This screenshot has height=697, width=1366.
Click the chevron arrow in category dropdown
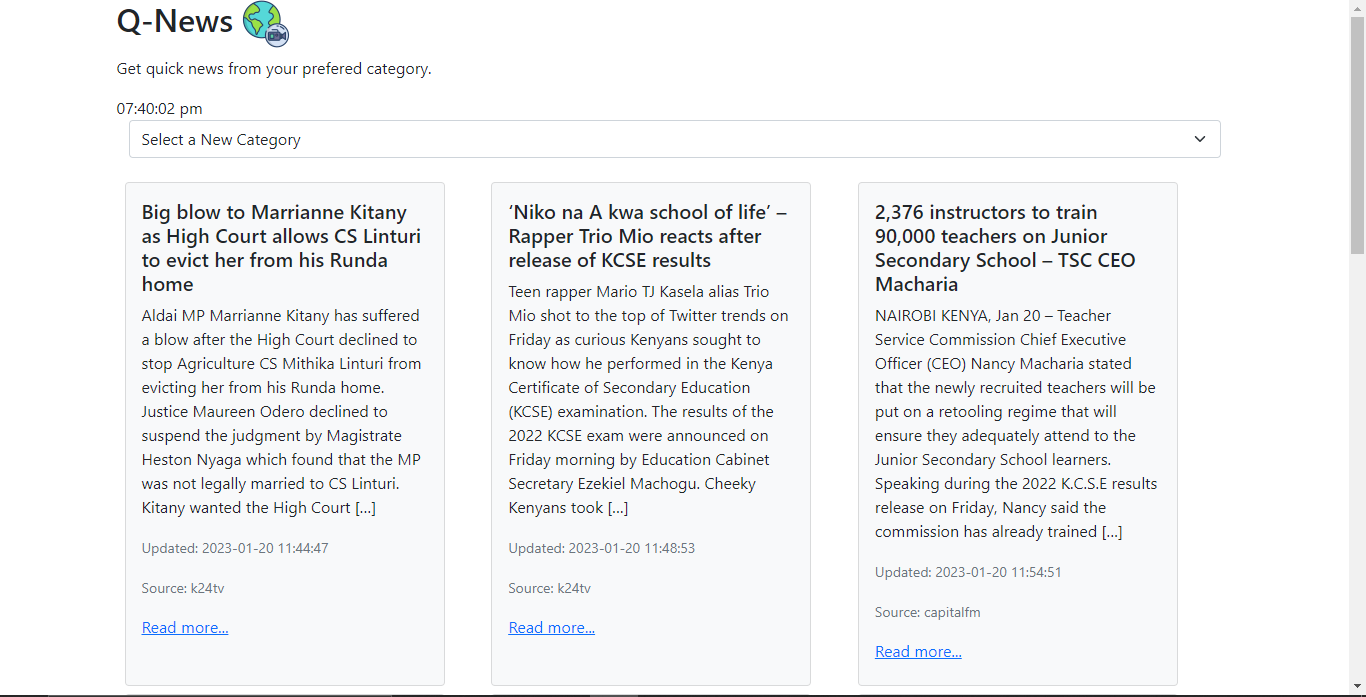[1200, 139]
